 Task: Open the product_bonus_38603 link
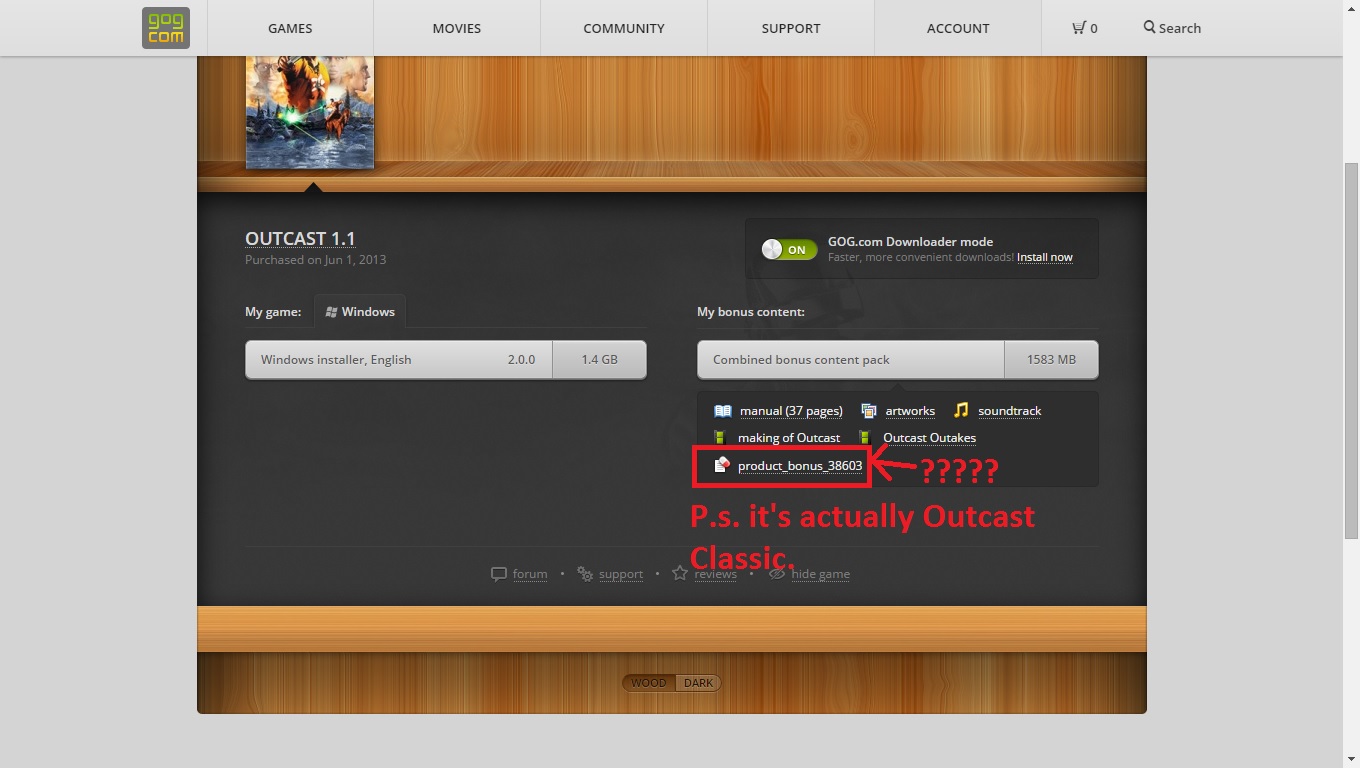click(x=800, y=466)
